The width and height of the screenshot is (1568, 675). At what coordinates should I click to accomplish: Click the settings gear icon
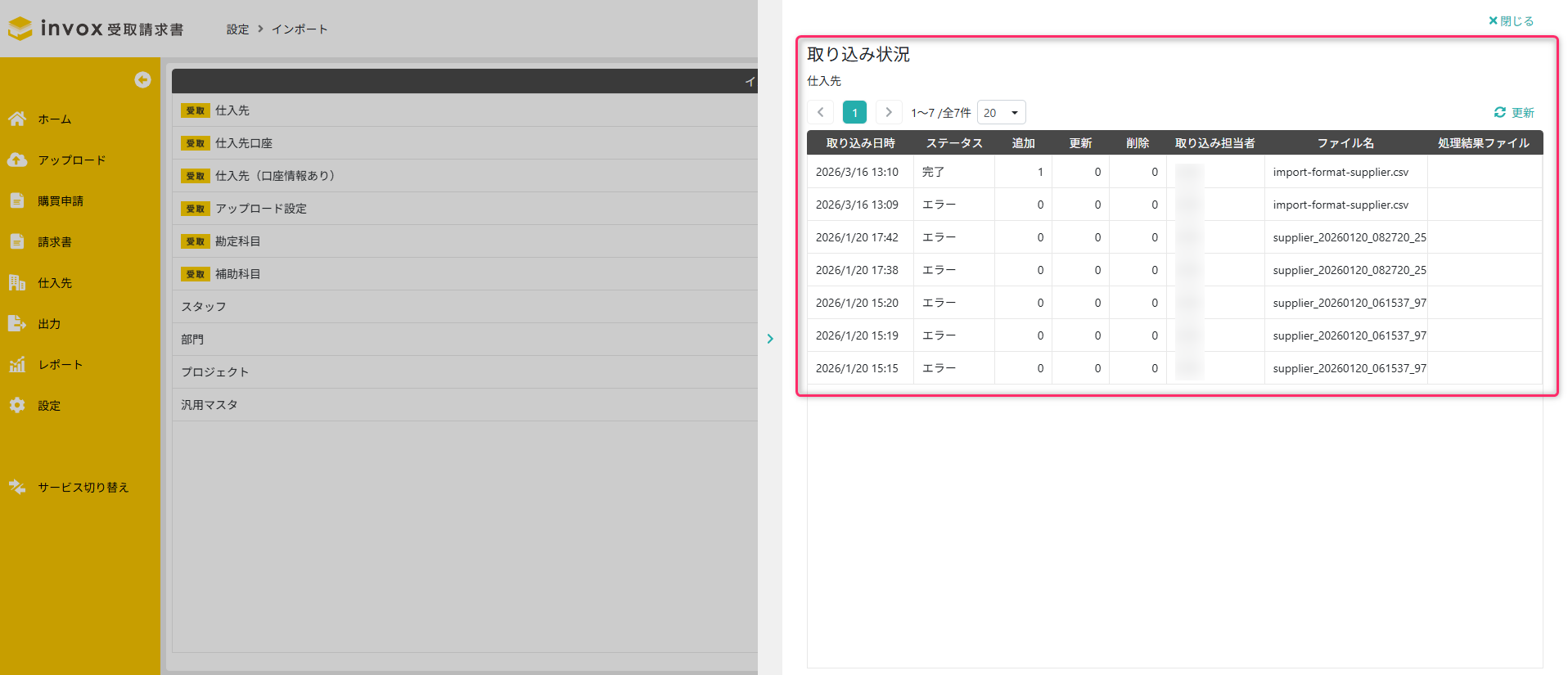point(17,405)
